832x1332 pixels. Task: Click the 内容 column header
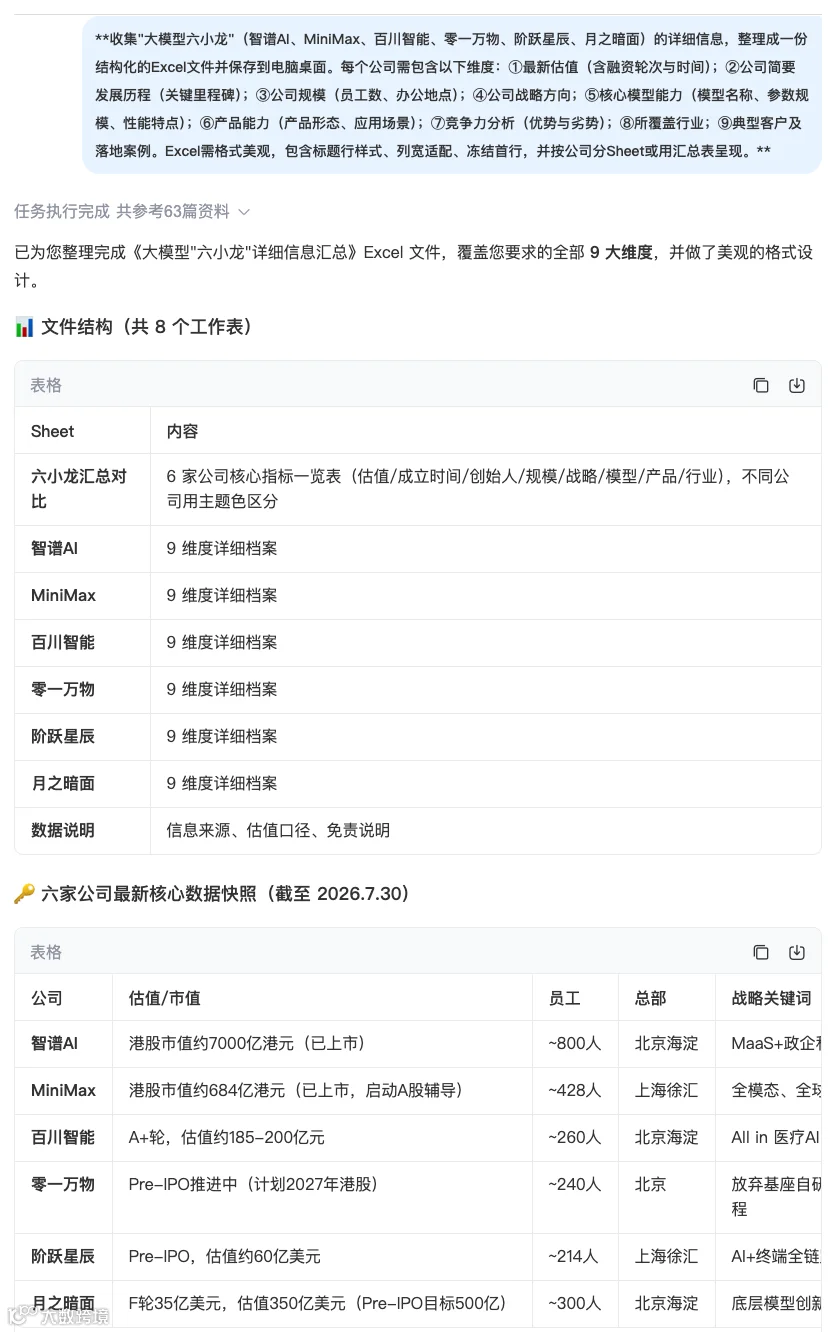486,431
